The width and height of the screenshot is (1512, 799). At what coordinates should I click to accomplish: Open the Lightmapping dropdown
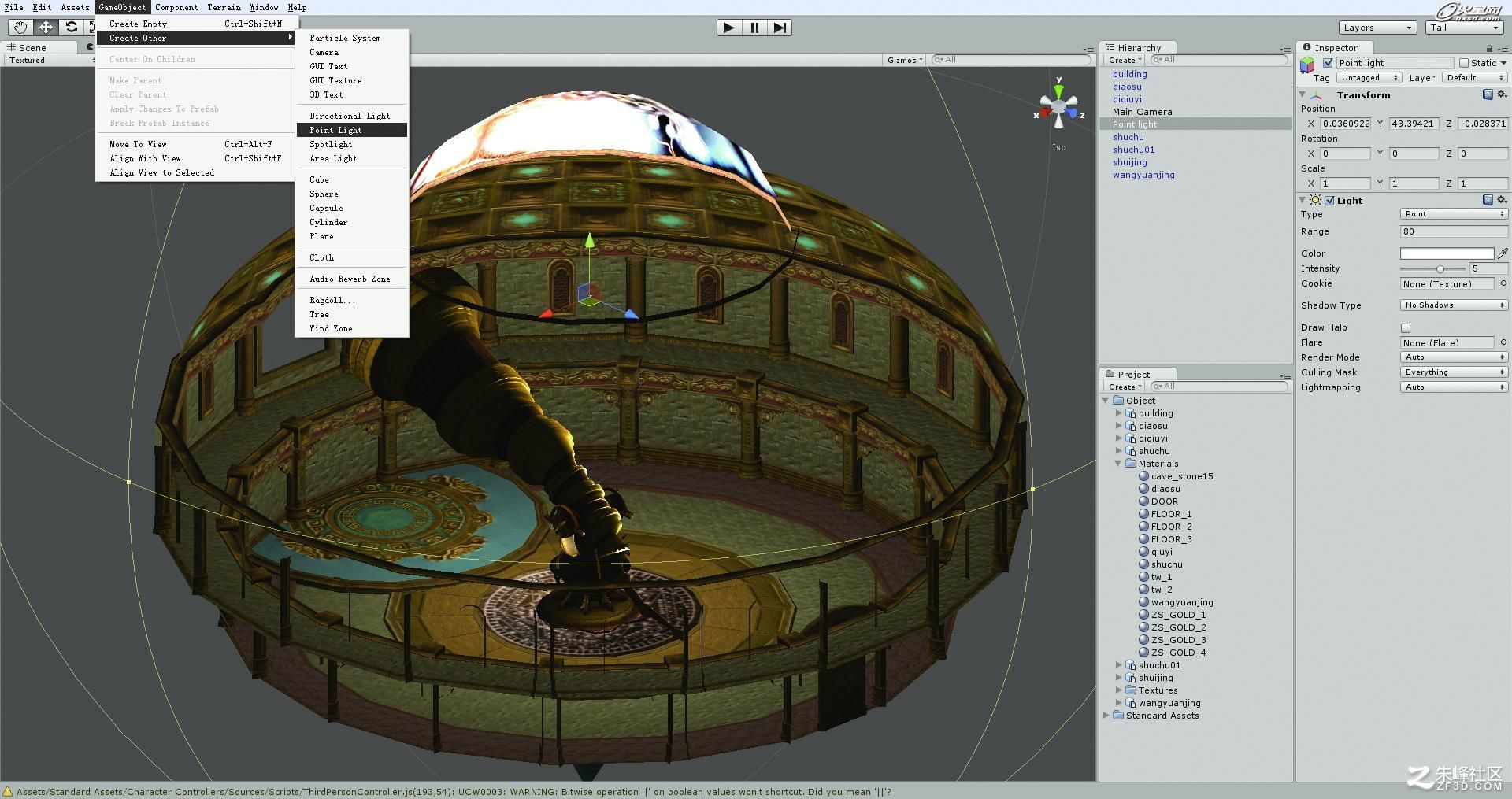pyautogui.click(x=1454, y=387)
